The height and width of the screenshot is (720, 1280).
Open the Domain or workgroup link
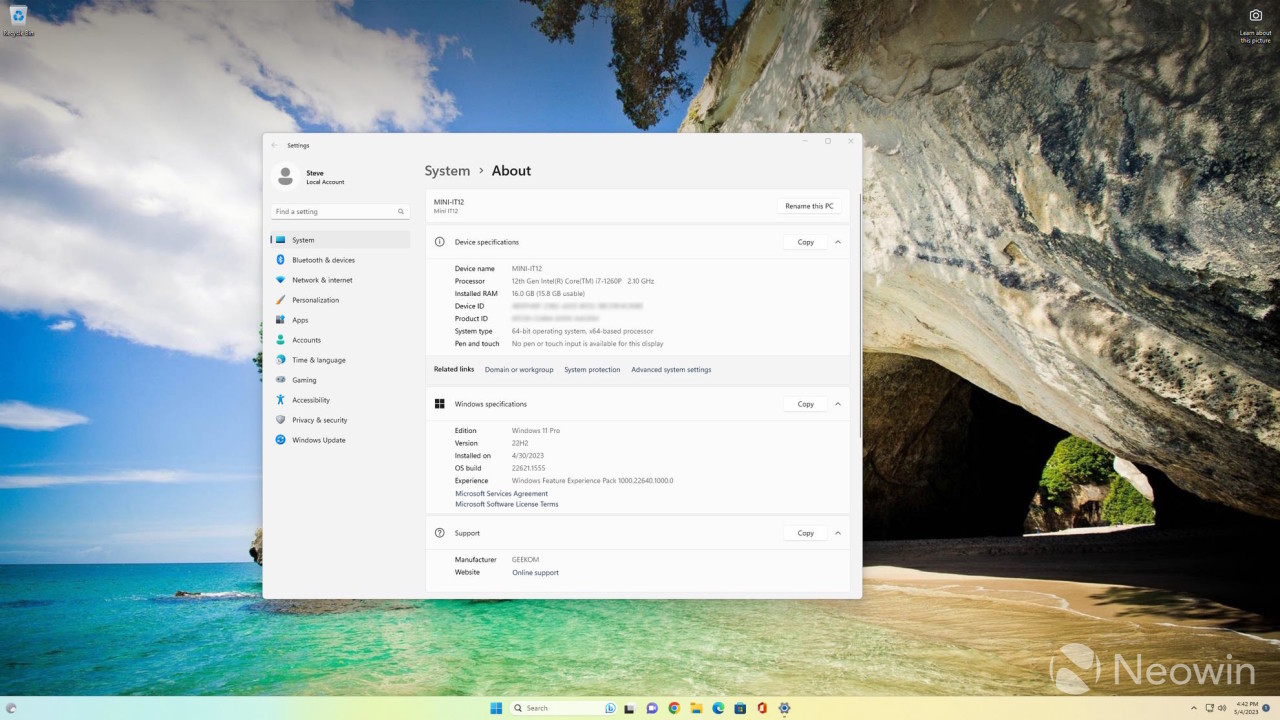(519, 370)
